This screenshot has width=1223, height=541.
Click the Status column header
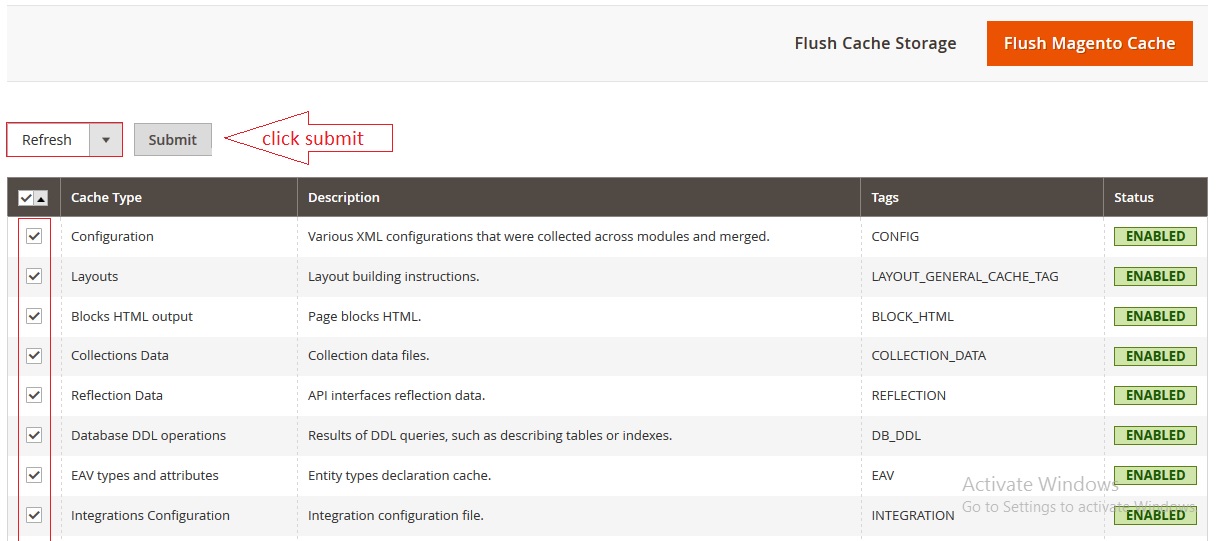(1134, 198)
